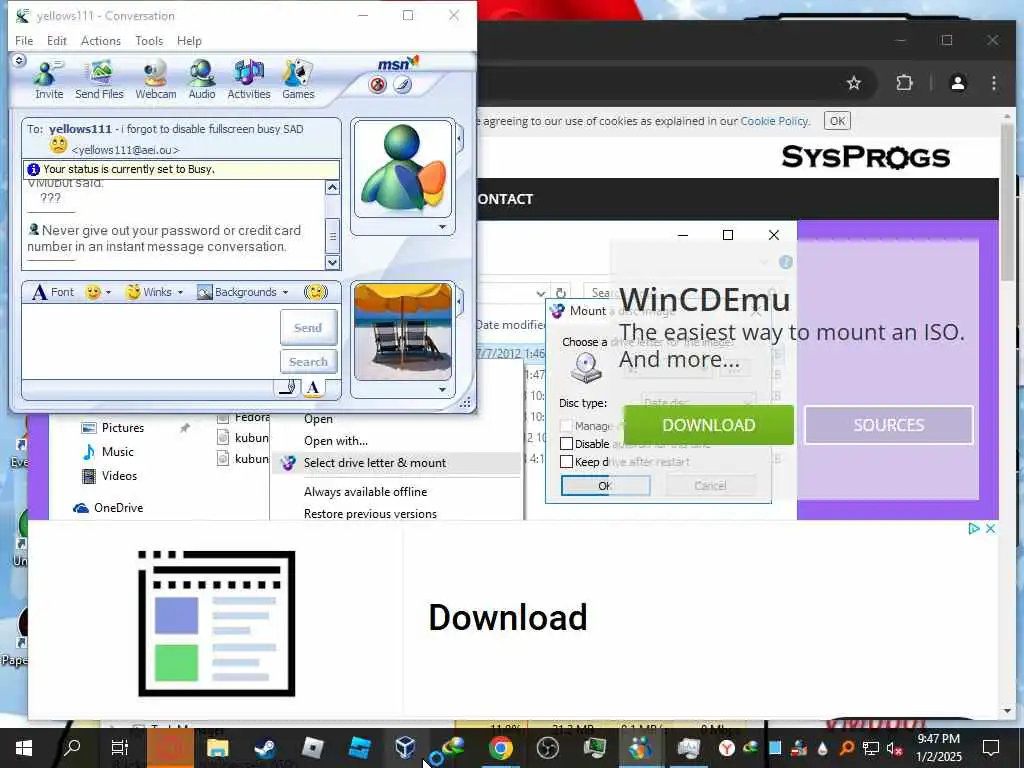Switch to text typing mode tab
The image size is (1024, 768).
313,388
